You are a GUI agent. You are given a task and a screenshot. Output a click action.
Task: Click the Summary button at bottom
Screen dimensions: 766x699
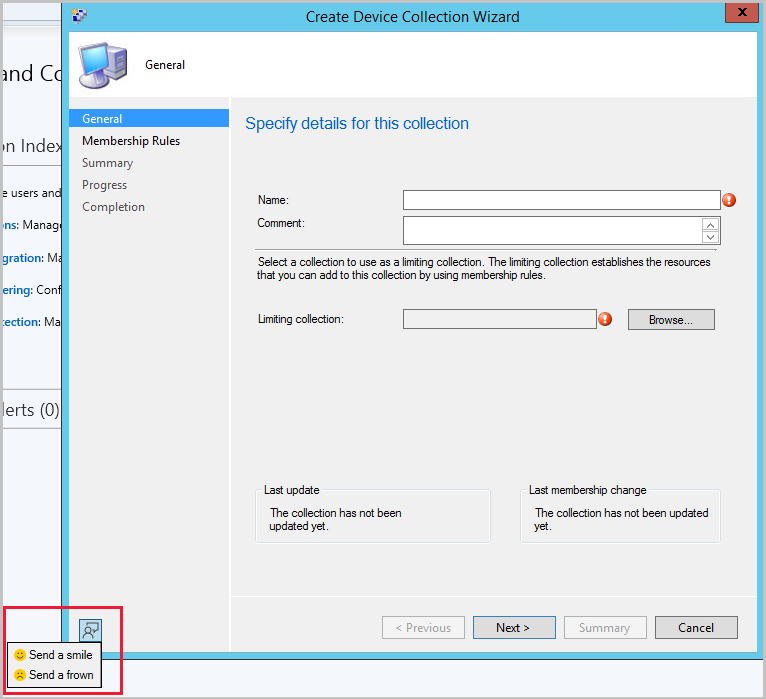coord(605,627)
